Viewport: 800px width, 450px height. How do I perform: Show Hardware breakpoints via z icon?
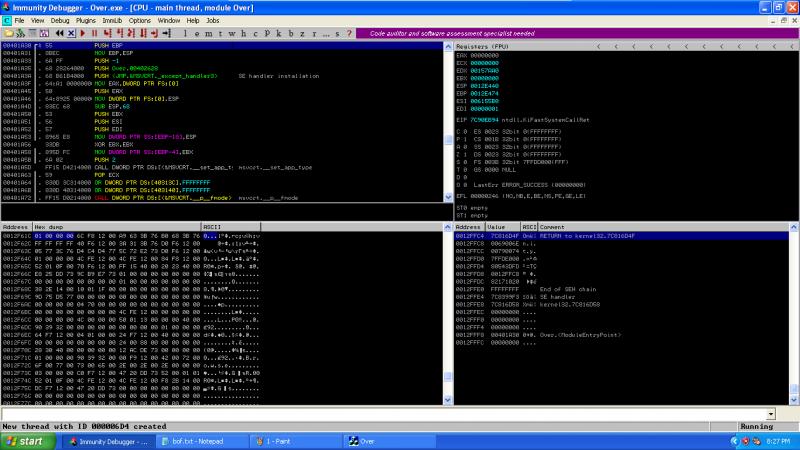(x=302, y=33)
